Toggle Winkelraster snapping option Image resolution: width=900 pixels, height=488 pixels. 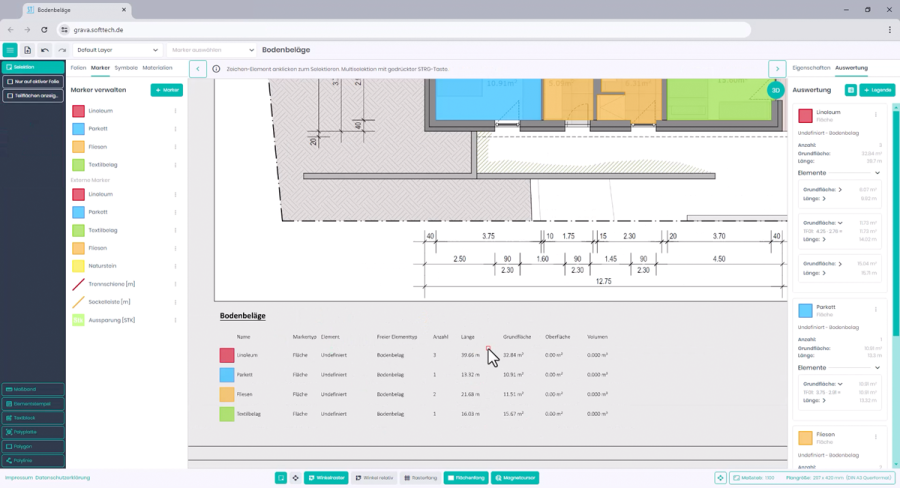point(325,478)
